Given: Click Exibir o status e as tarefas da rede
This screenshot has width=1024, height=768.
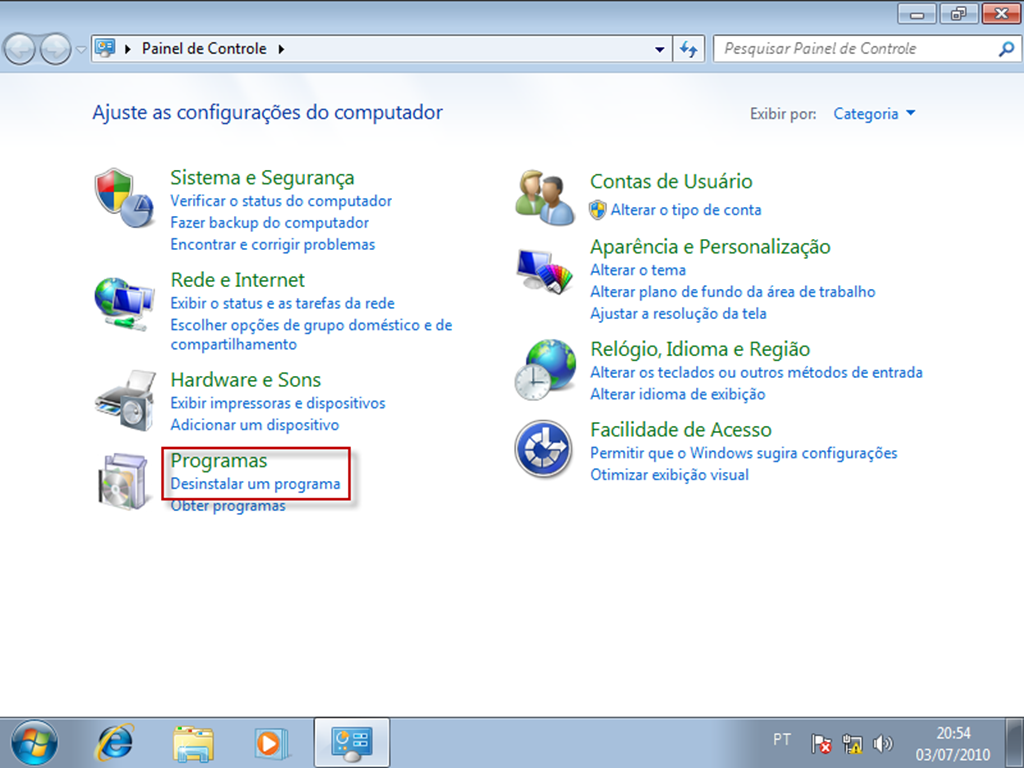Looking at the screenshot, I should click(282, 303).
